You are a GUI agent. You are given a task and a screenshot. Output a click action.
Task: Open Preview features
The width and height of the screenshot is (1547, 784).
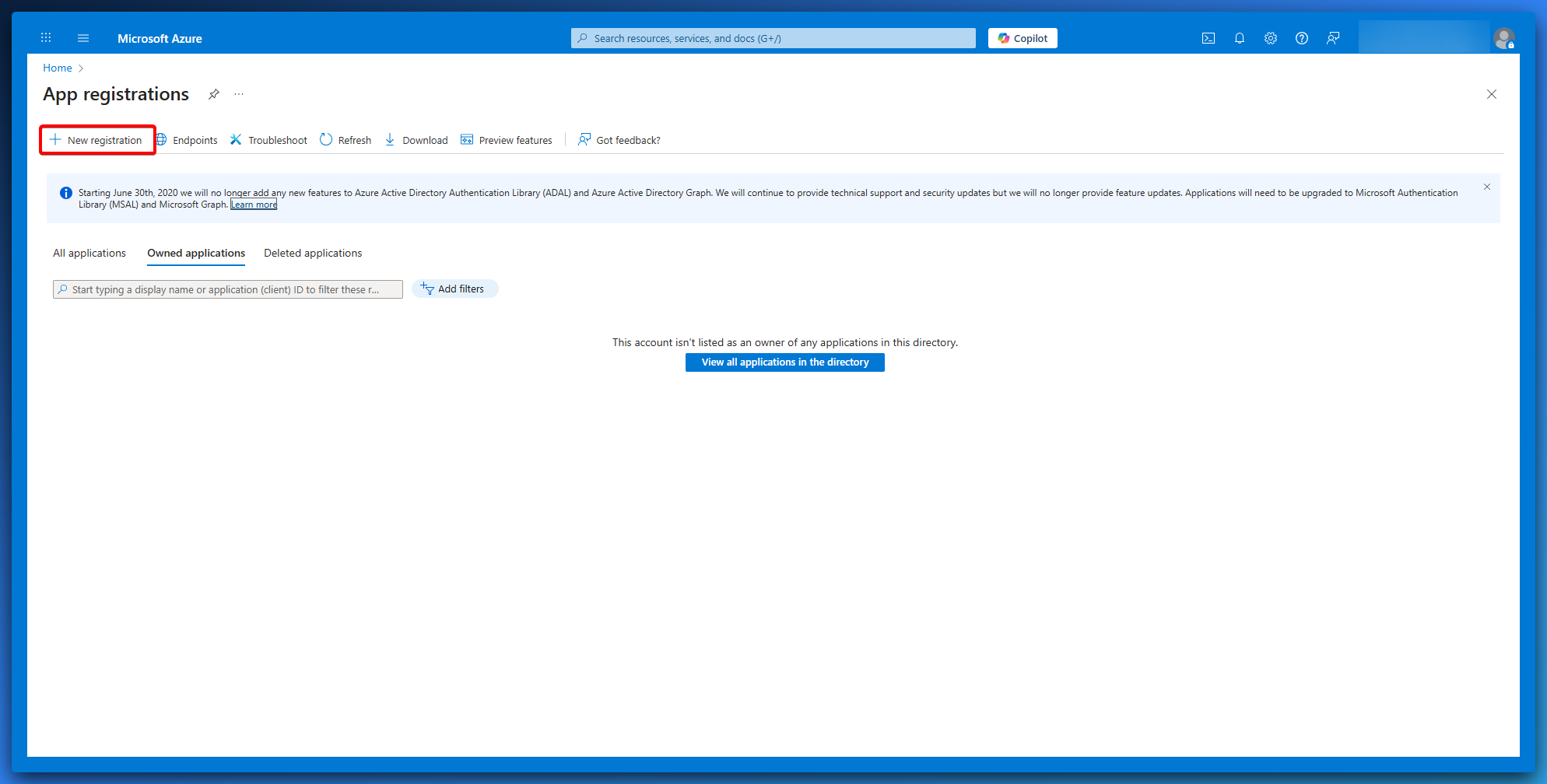coord(507,140)
